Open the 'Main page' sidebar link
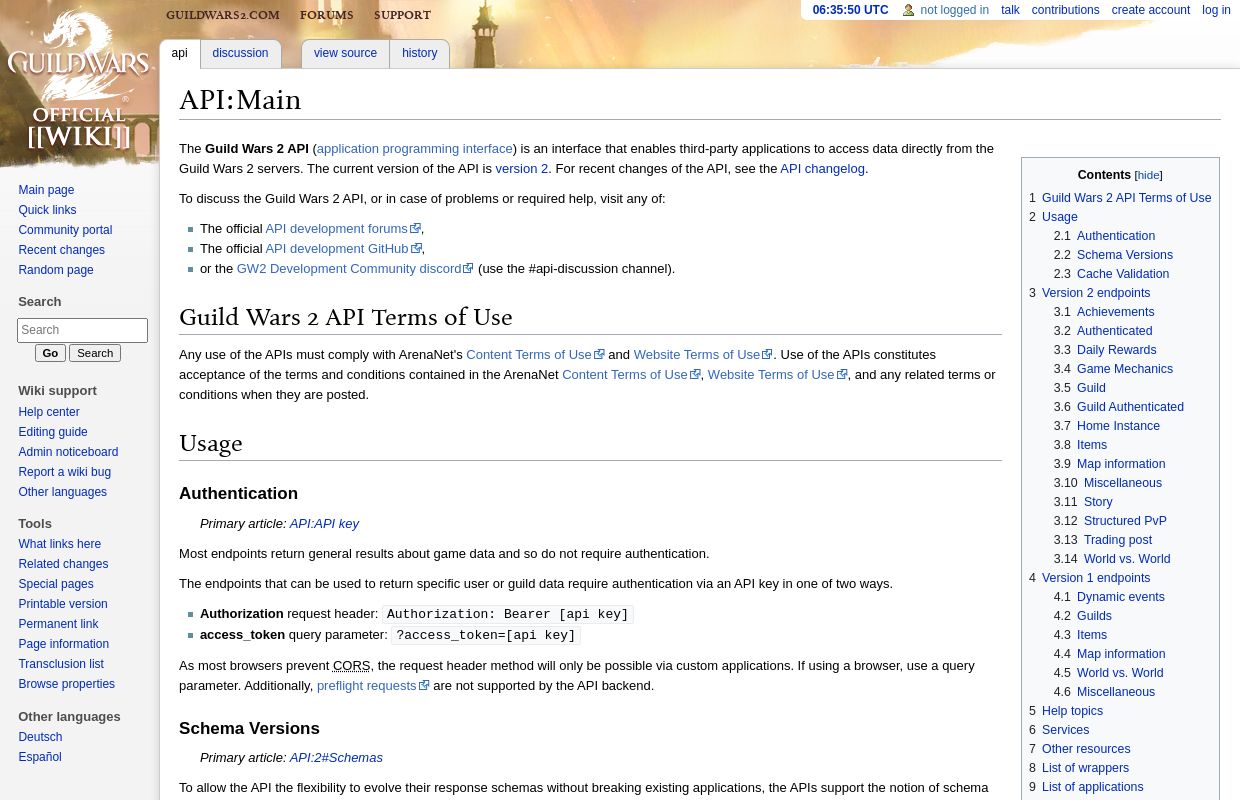 46,190
